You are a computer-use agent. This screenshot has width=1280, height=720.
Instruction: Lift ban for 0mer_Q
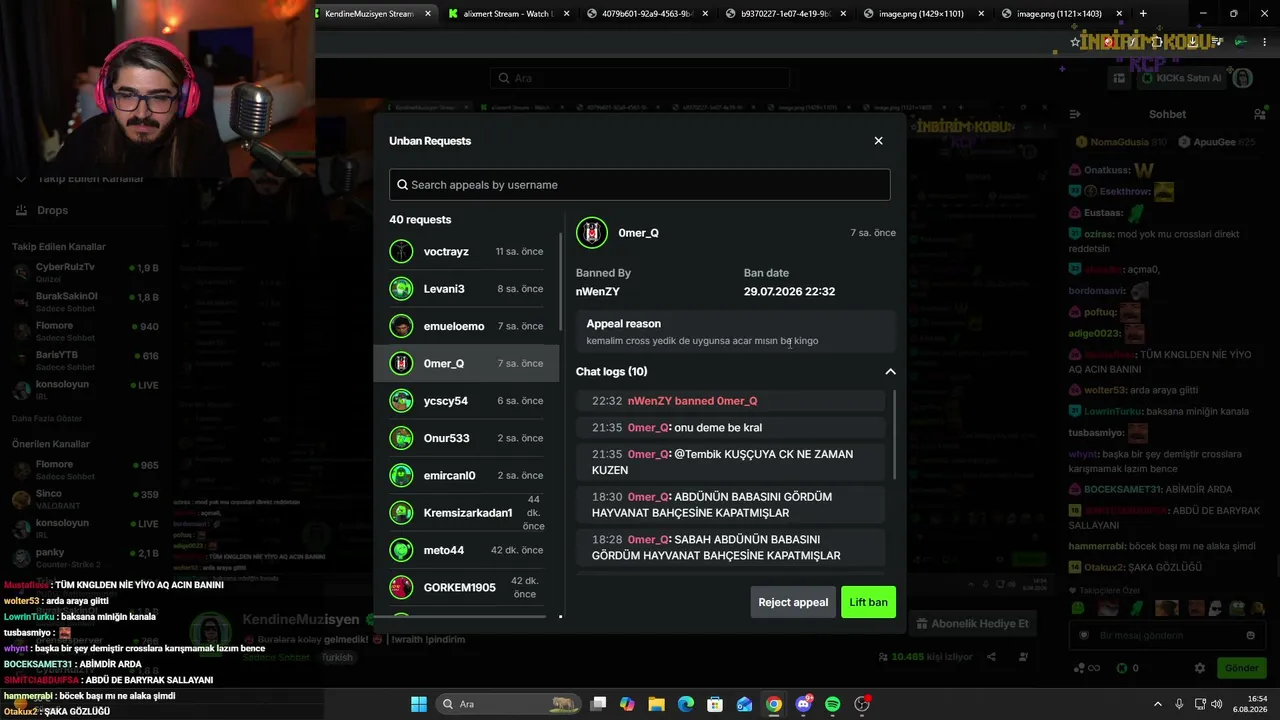click(x=868, y=602)
